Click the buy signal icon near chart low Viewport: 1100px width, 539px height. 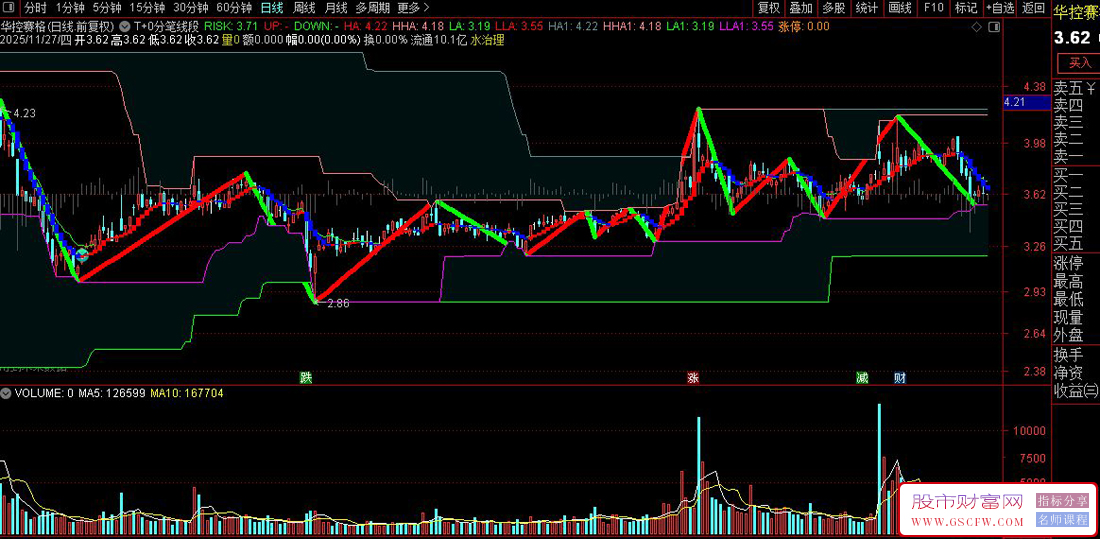coord(82,253)
